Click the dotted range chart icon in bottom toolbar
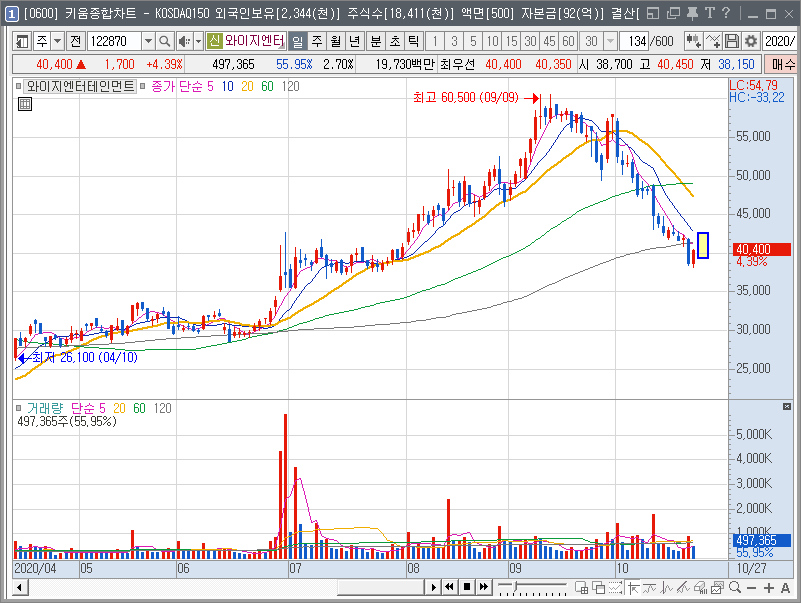This screenshot has width=801, height=603. (x=616, y=588)
